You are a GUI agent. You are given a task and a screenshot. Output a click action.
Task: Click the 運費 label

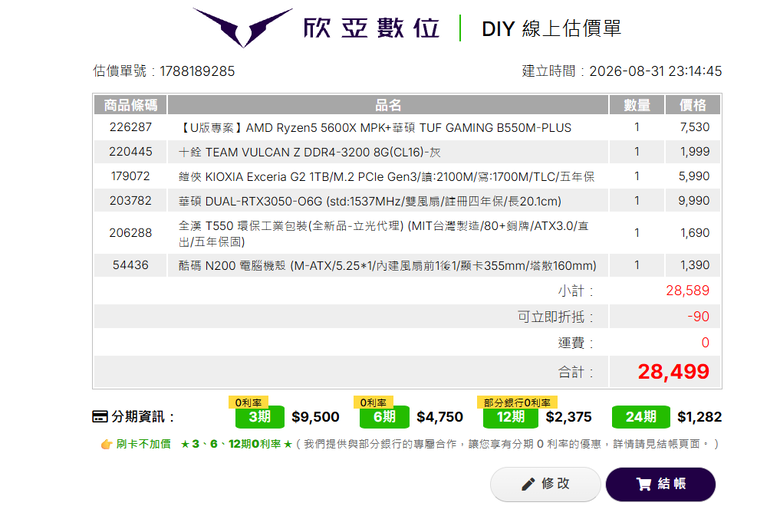coord(576,343)
